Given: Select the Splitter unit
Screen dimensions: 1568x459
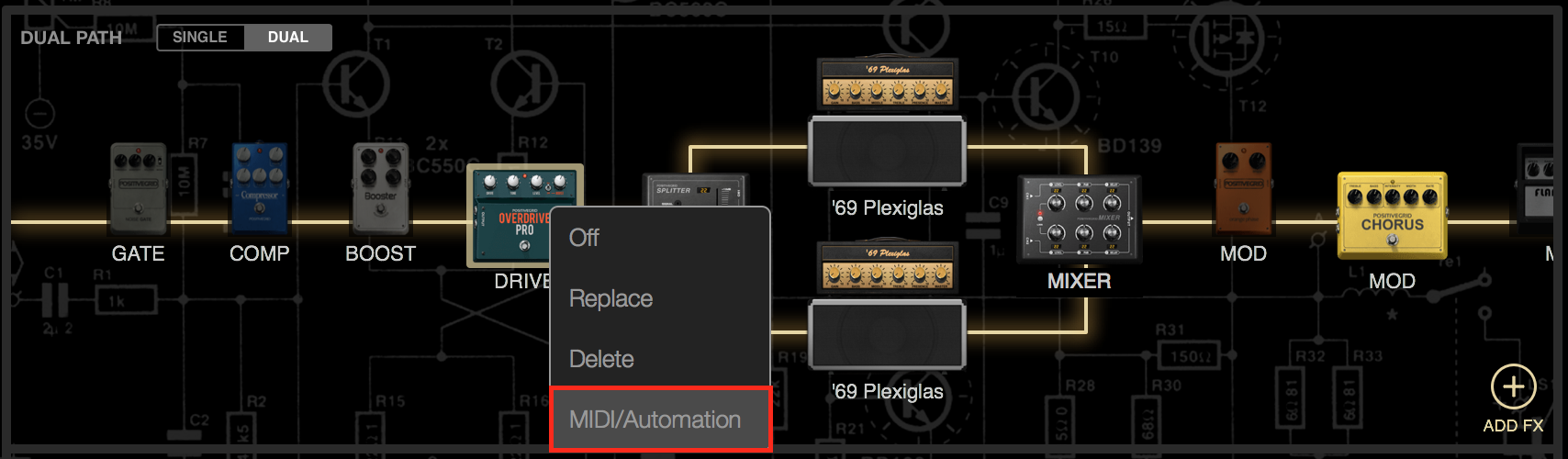Looking at the screenshot, I should (x=696, y=191).
